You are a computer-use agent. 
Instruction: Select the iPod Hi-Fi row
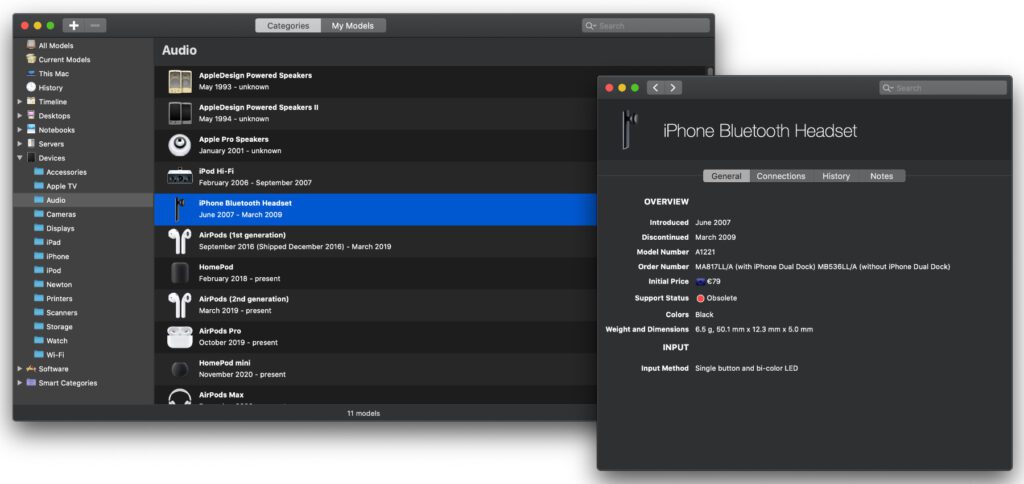(x=376, y=177)
